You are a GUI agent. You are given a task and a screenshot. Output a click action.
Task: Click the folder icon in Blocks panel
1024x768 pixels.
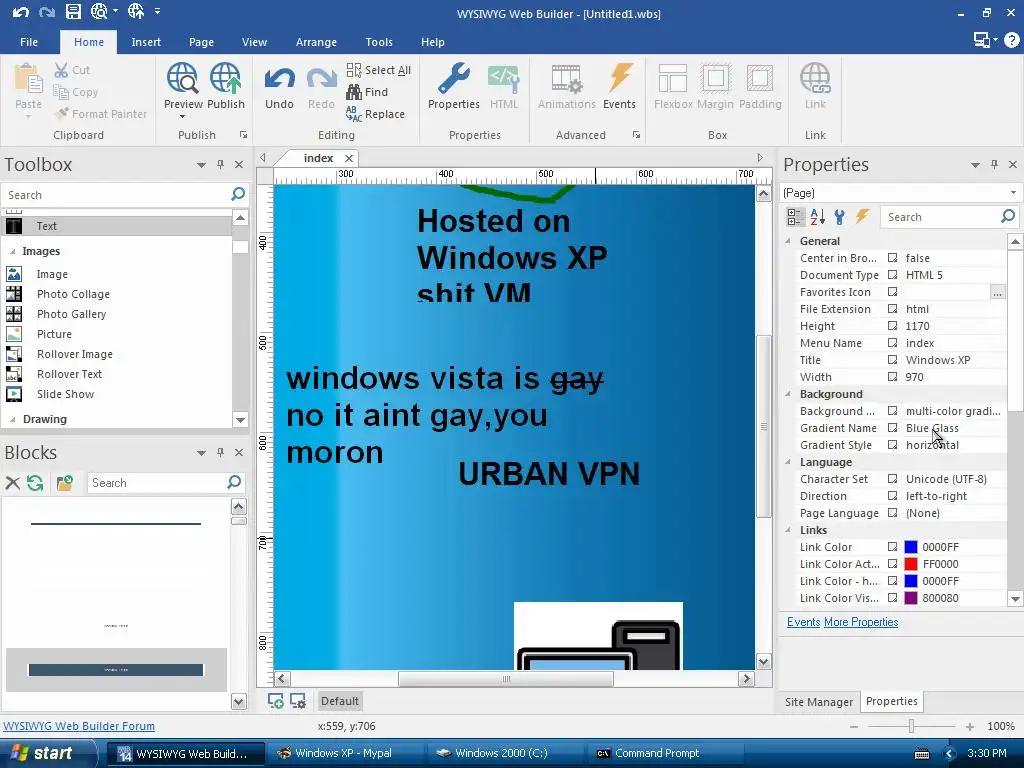click(64, 483)
